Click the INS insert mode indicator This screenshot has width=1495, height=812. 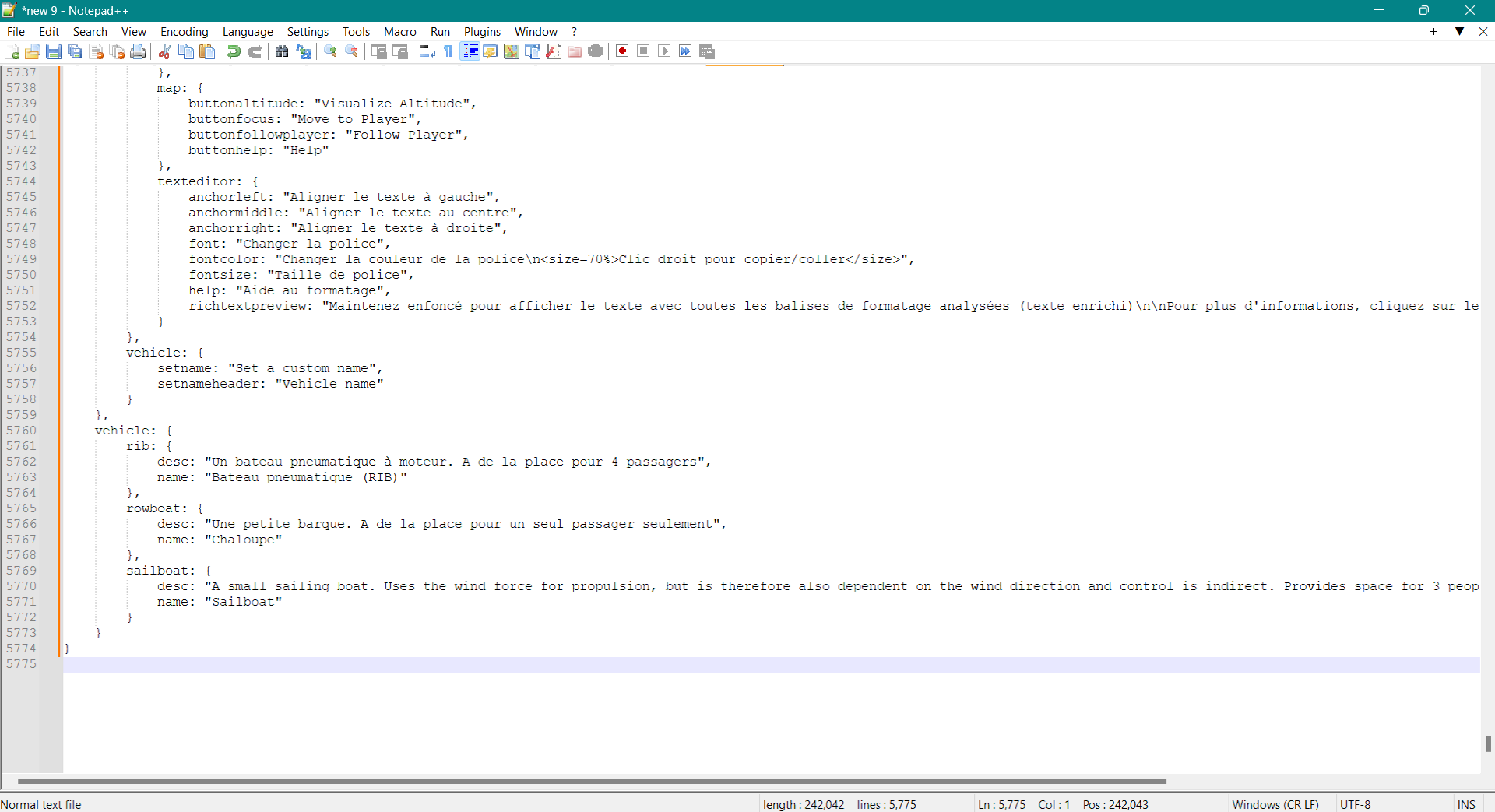tap(1465, 804)
